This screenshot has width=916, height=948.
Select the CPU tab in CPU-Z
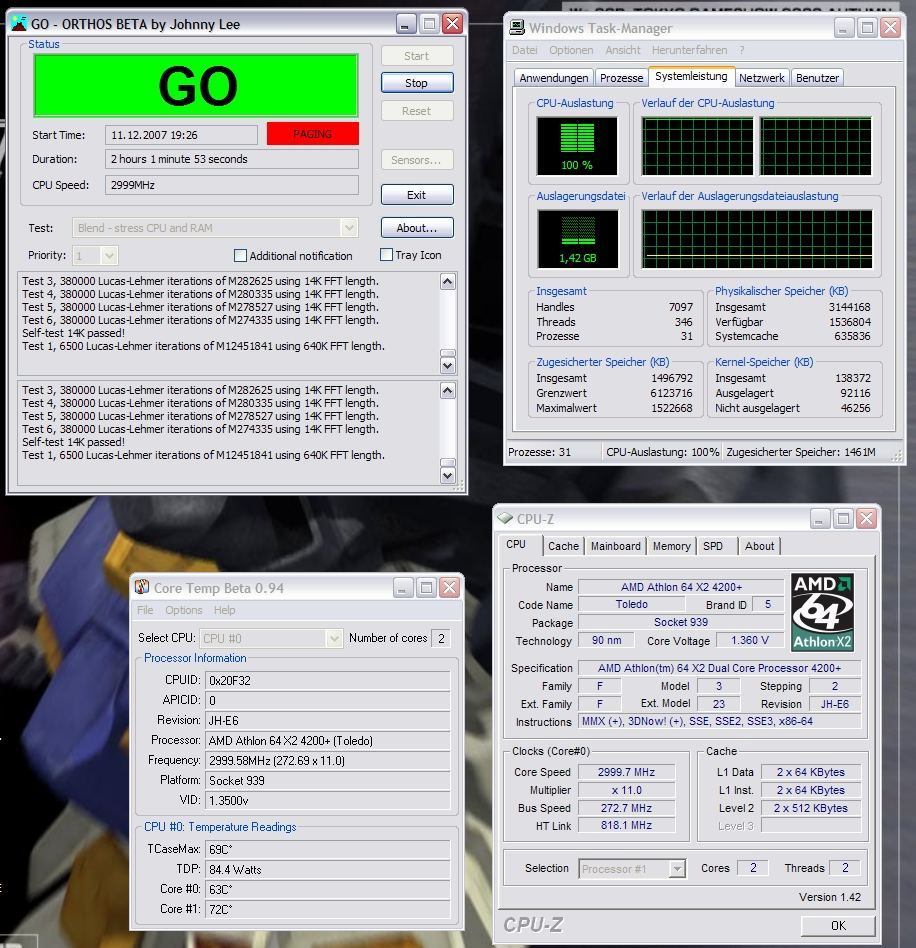(516, 544)
